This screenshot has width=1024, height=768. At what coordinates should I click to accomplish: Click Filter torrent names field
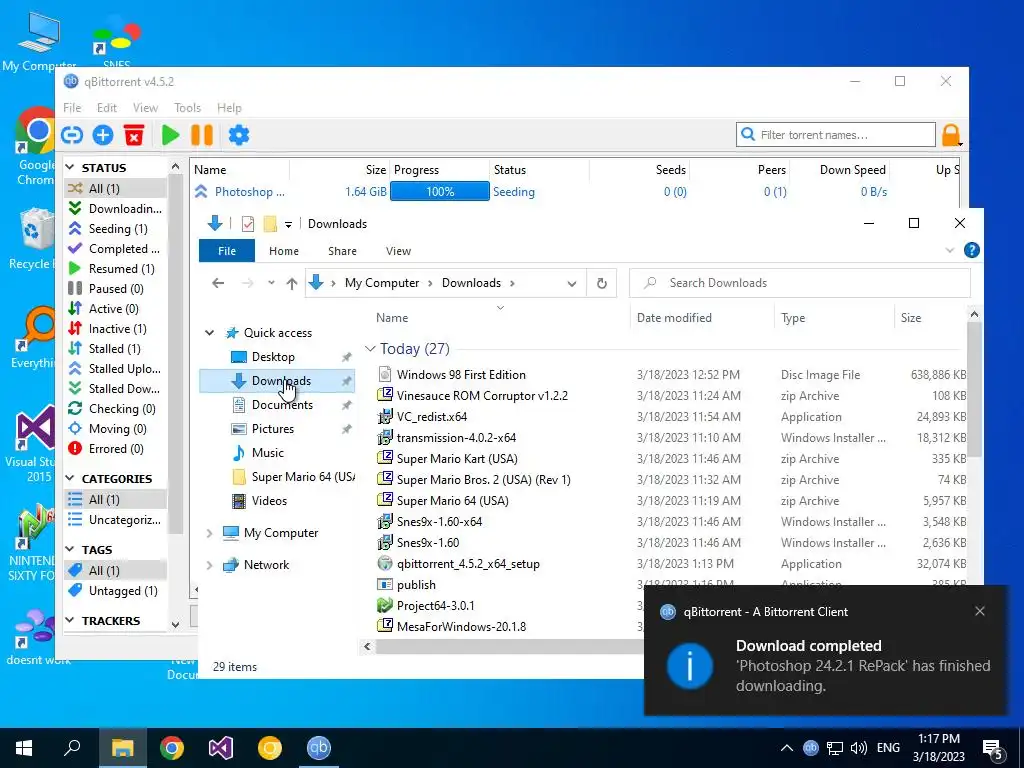[836, 135]
